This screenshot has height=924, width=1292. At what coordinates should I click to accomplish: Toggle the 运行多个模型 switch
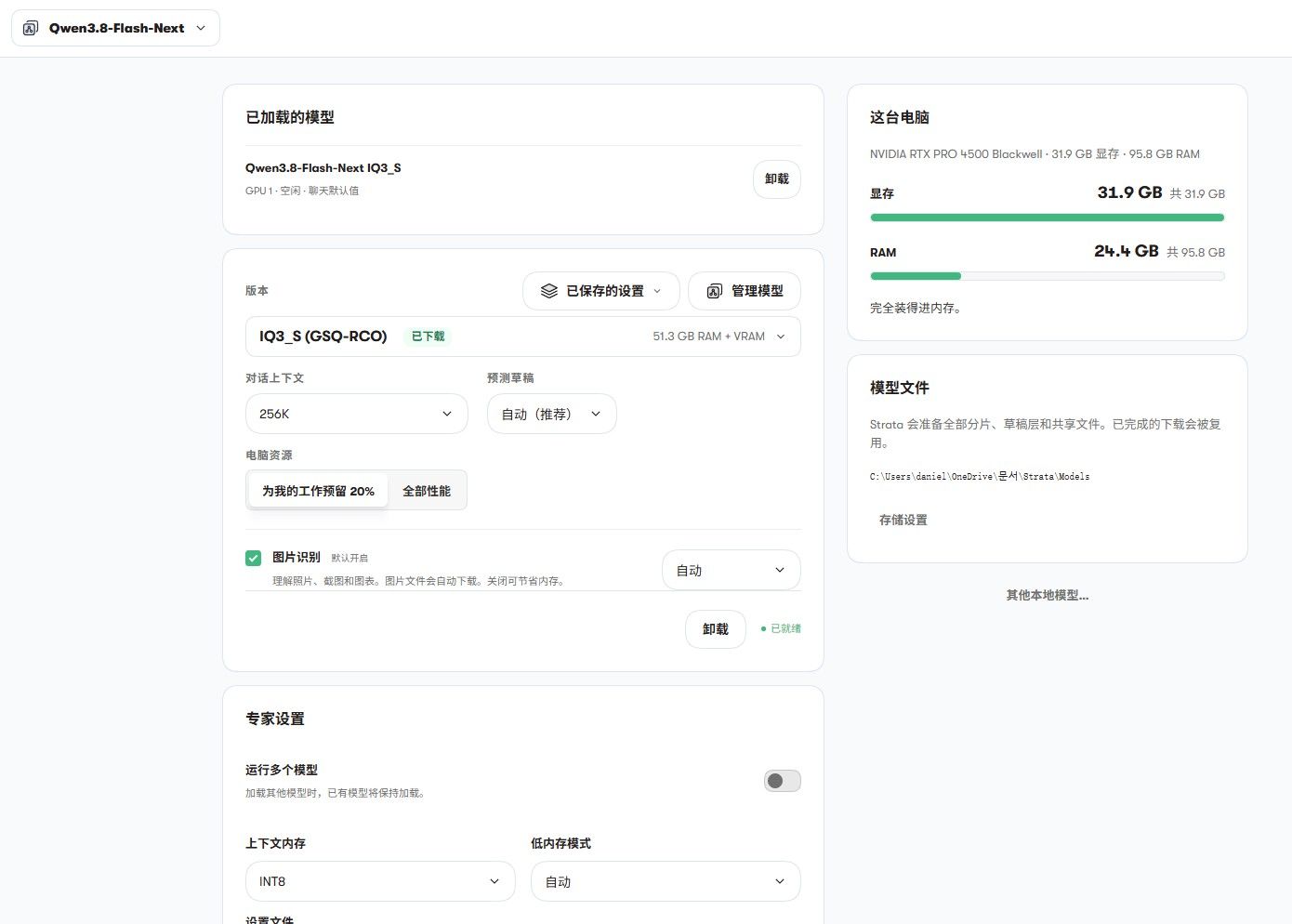782,781
